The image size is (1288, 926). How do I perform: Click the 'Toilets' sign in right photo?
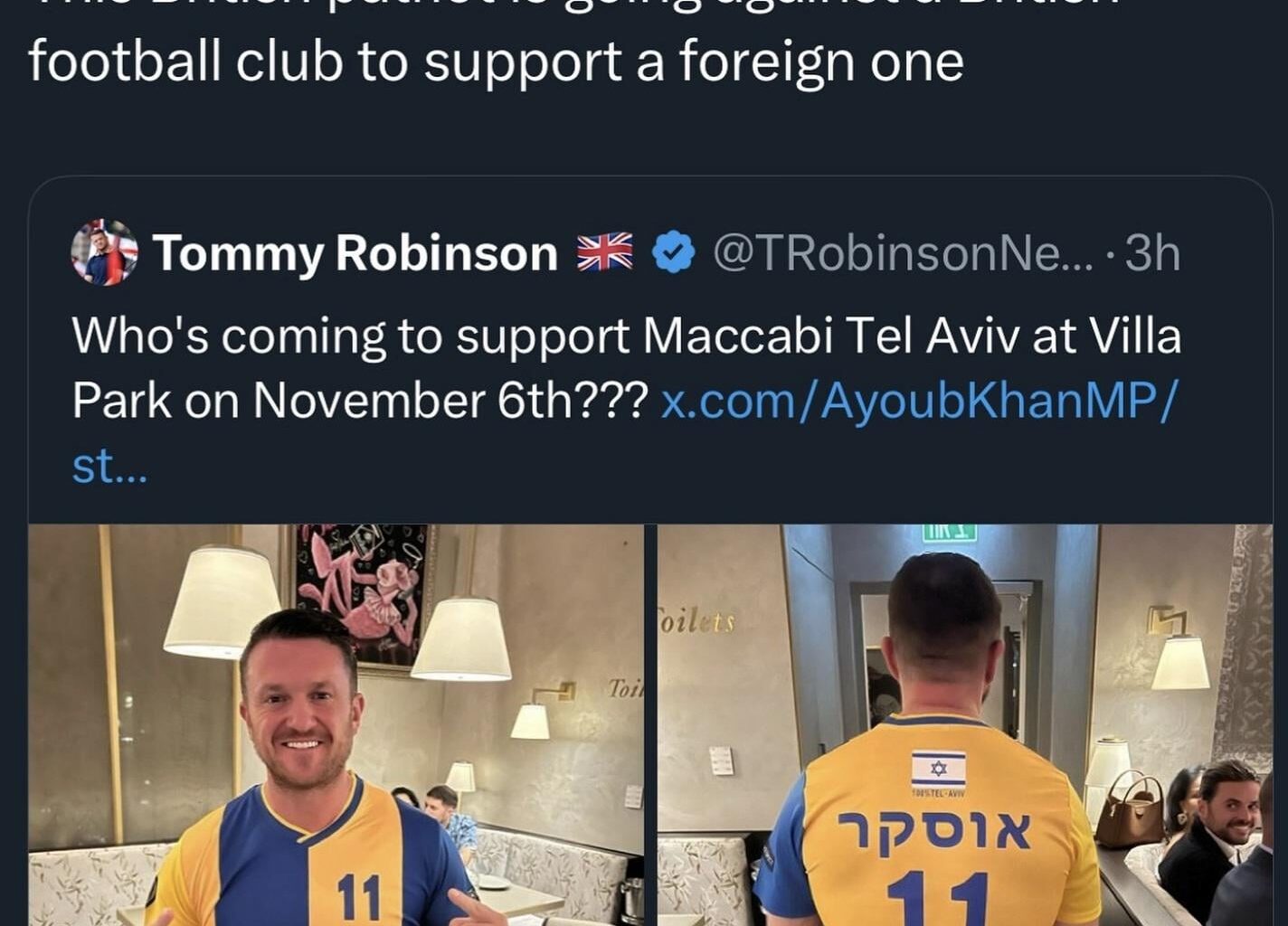[x=696, y=621]
